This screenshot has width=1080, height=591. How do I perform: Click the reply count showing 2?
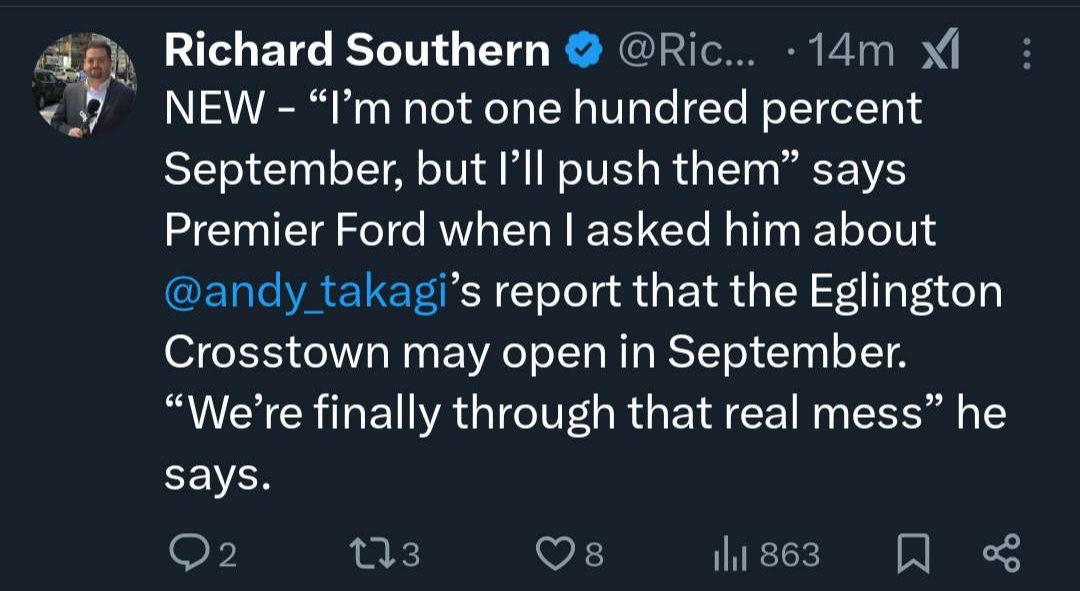coord(227,555)
